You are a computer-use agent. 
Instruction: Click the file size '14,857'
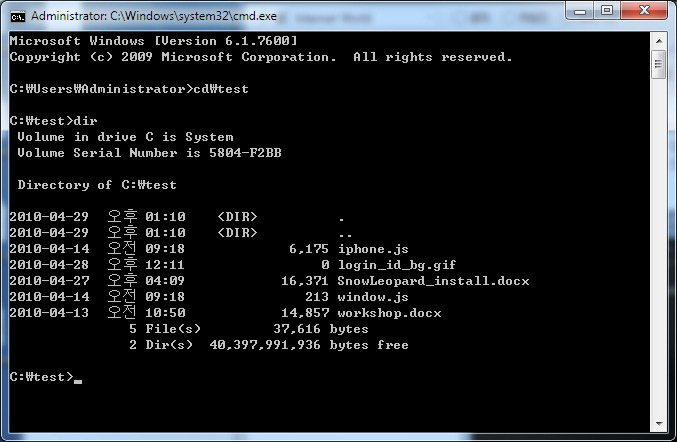(305, 313)
